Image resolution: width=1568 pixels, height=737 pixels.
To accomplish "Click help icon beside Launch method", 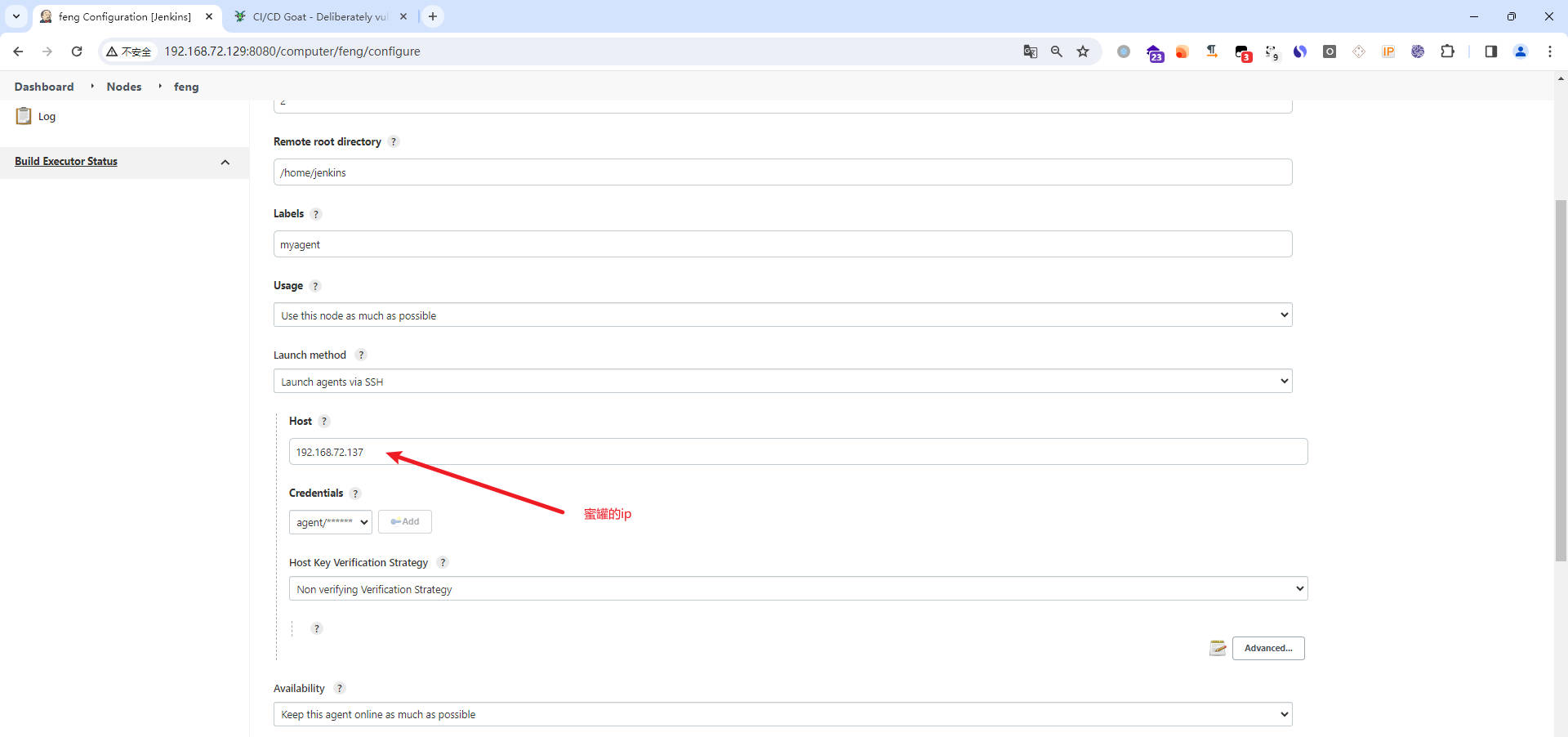I will [x=361, y=355].
